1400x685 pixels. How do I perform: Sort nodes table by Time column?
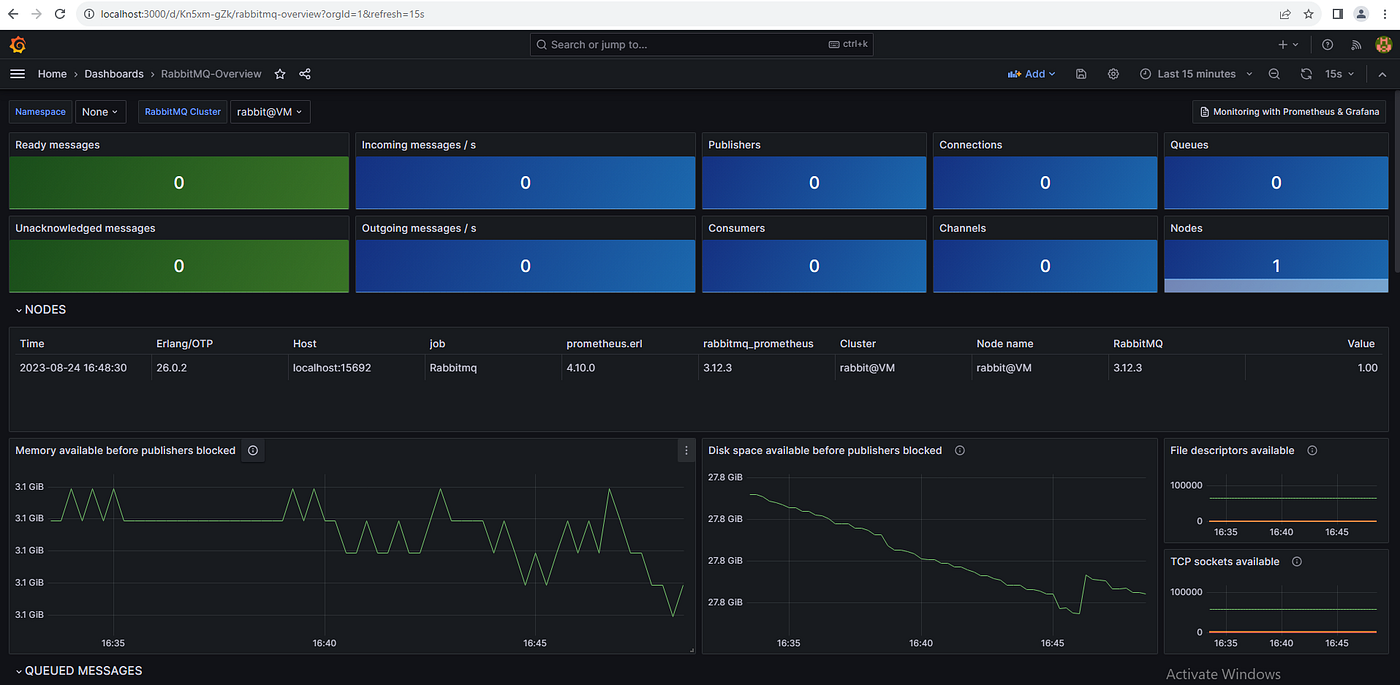32,344
